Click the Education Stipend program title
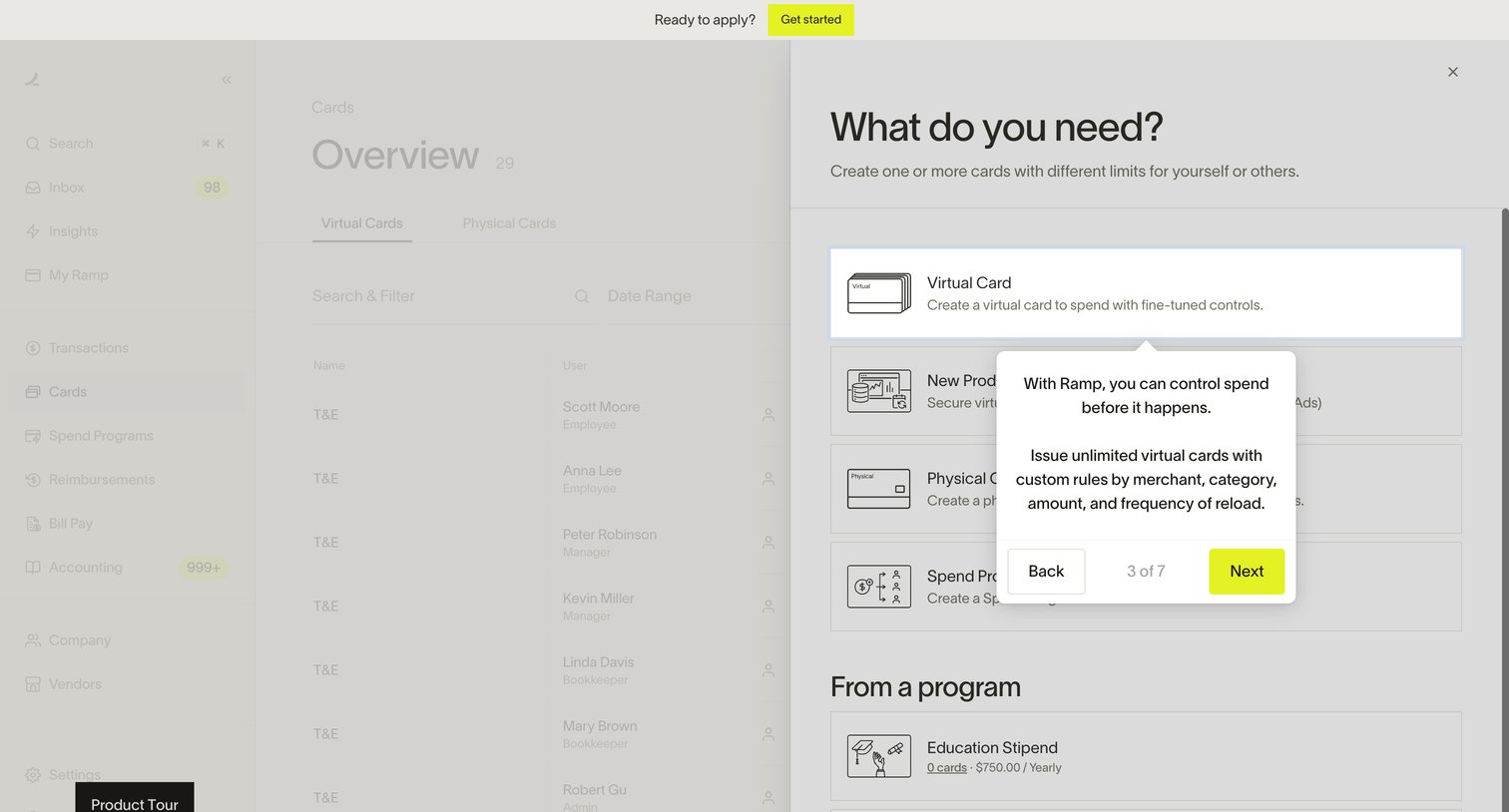Image resolution: width=1509 pixels, height=812 pixels. [x=992, y=748]
